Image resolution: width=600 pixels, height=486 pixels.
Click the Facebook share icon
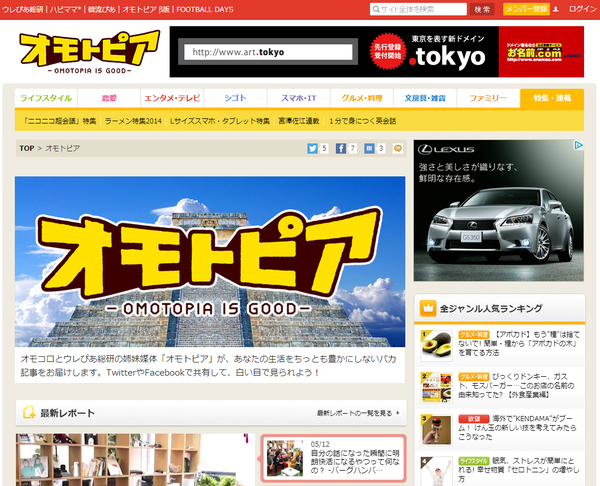(x=341, y=149)
